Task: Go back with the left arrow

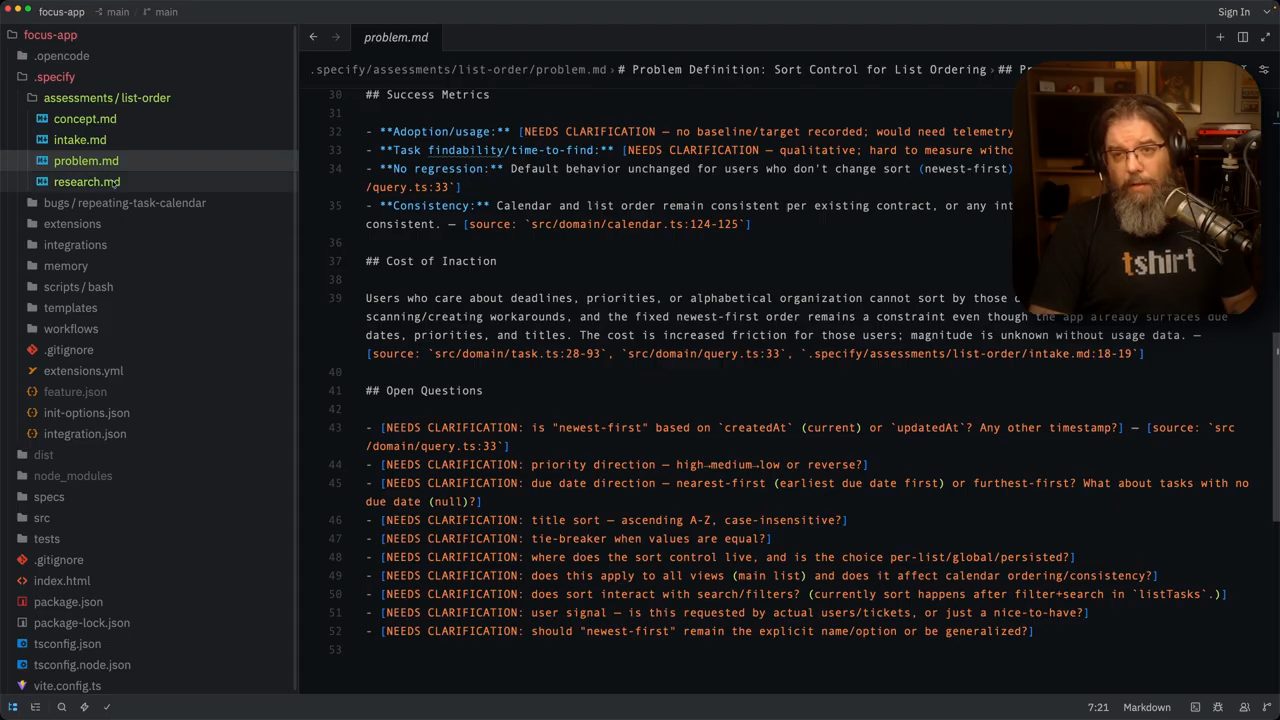Action: pos(313,37)
